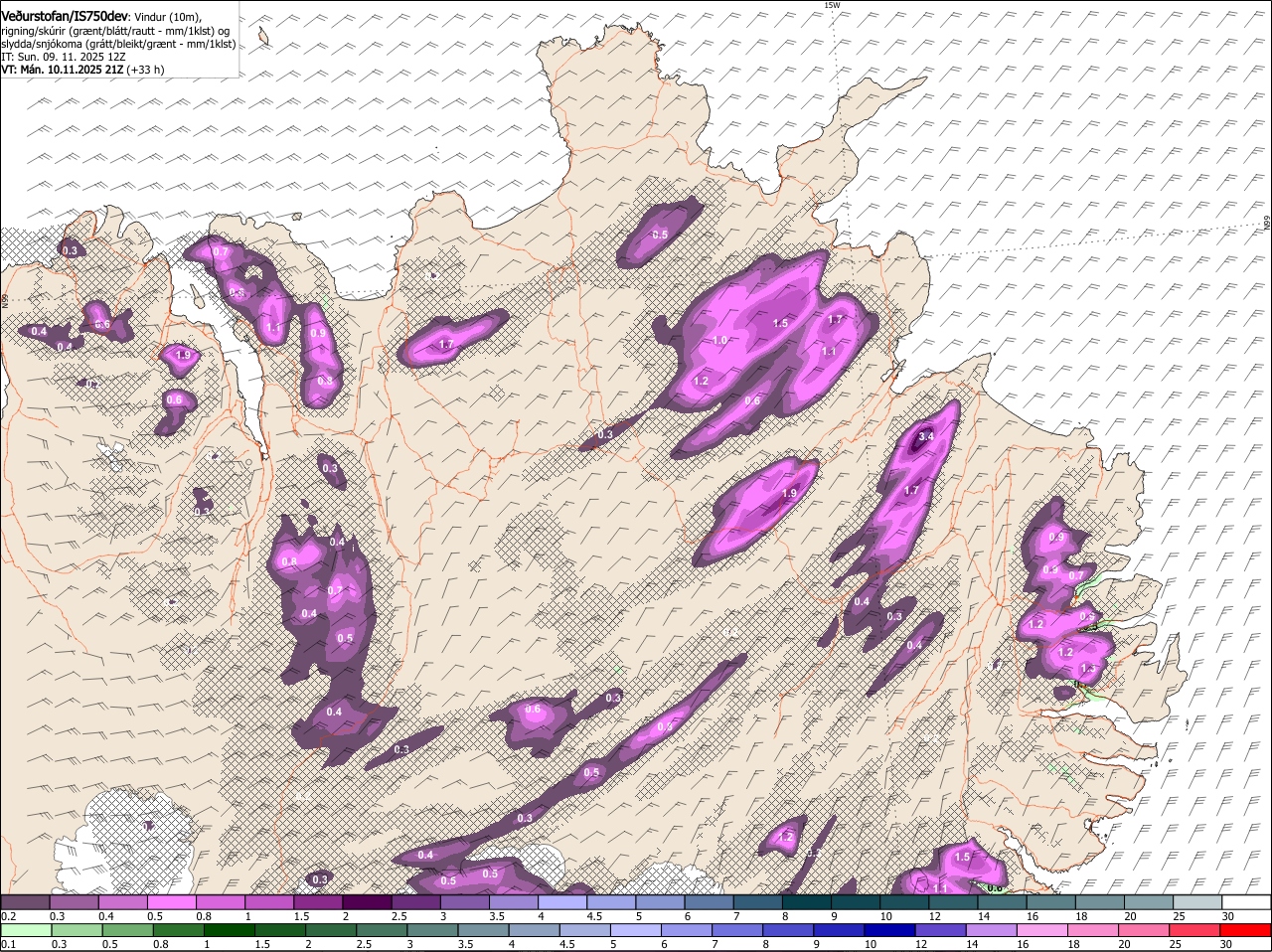
Task: Click the 1.0 precipitation value on the map
Action: [720, 340]
